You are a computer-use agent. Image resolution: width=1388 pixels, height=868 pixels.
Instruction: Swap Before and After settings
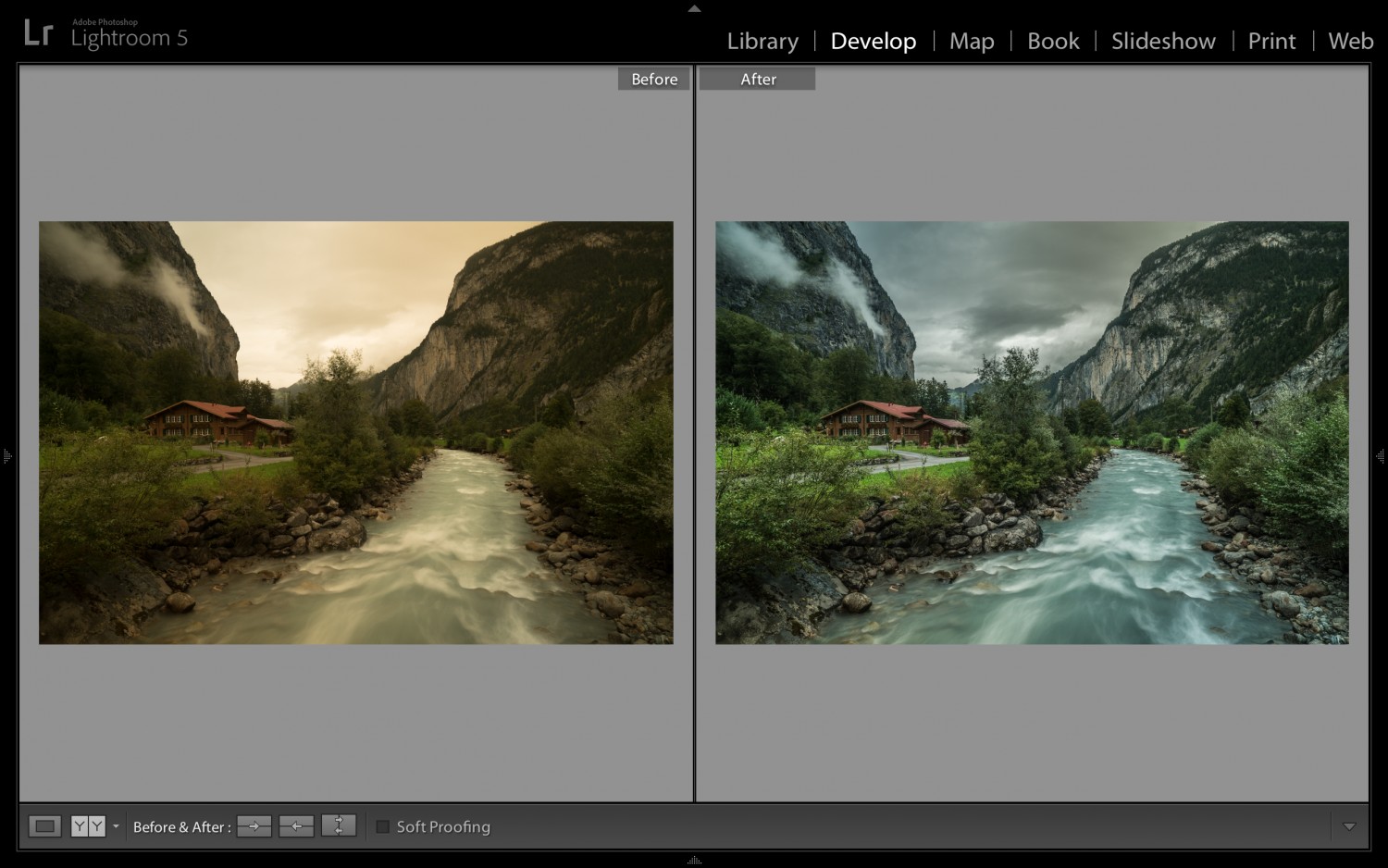point(339,825)
